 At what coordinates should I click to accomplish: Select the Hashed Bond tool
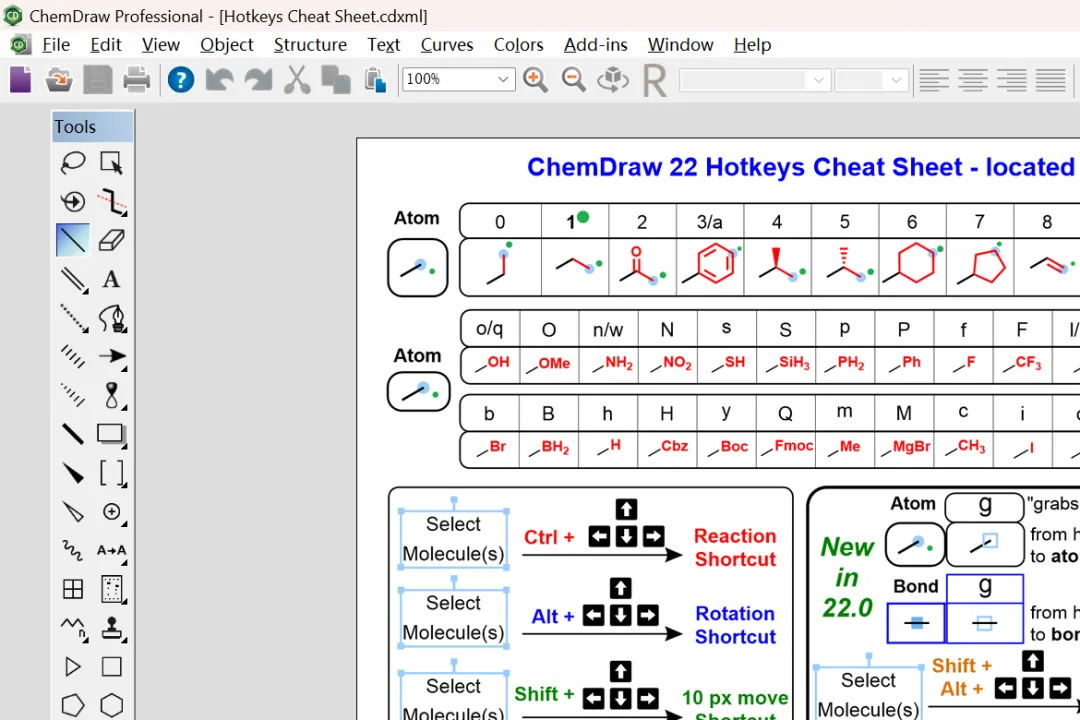(x=73, y=356)
